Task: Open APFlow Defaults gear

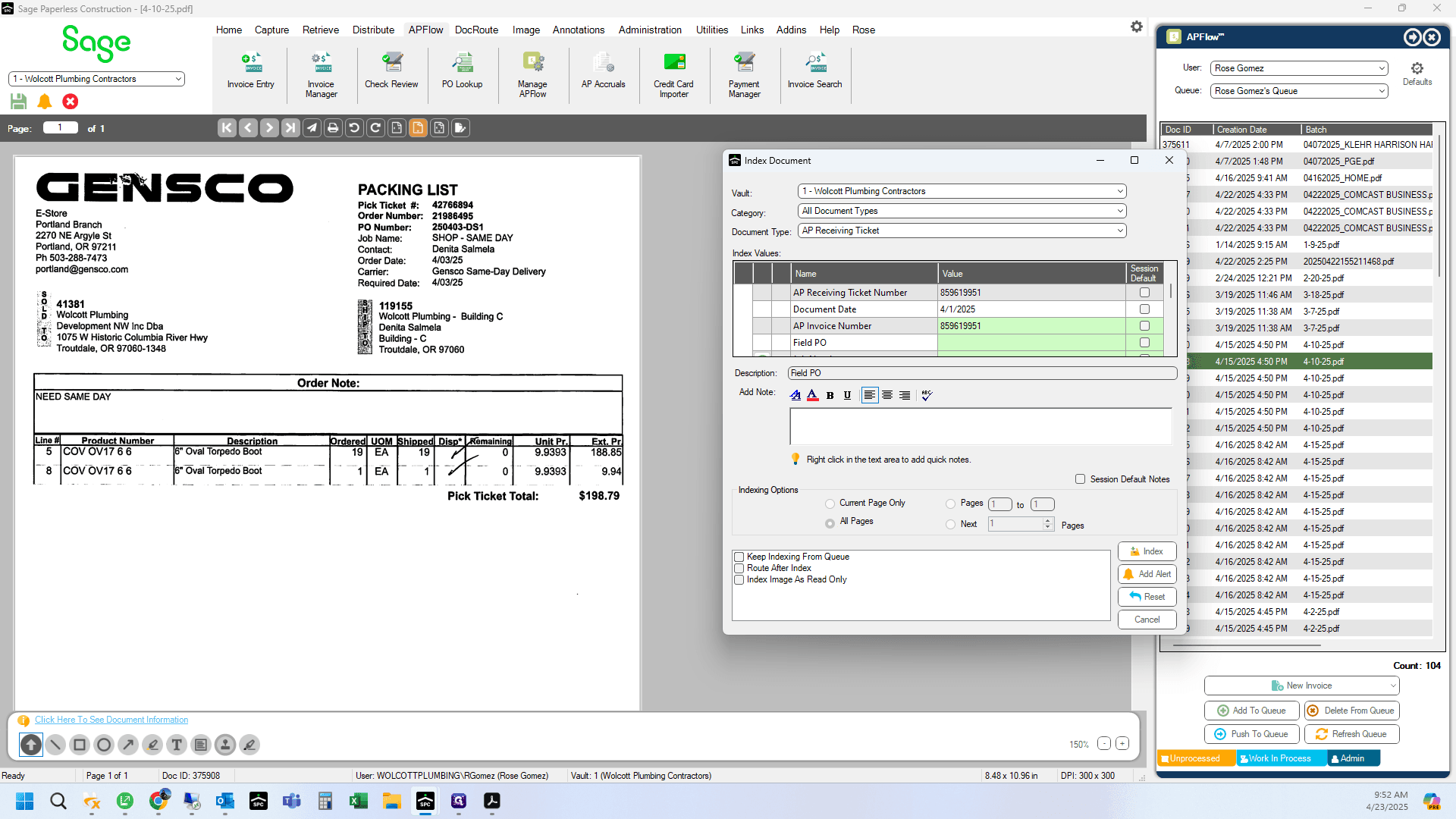Action: tap(1417, 74)
